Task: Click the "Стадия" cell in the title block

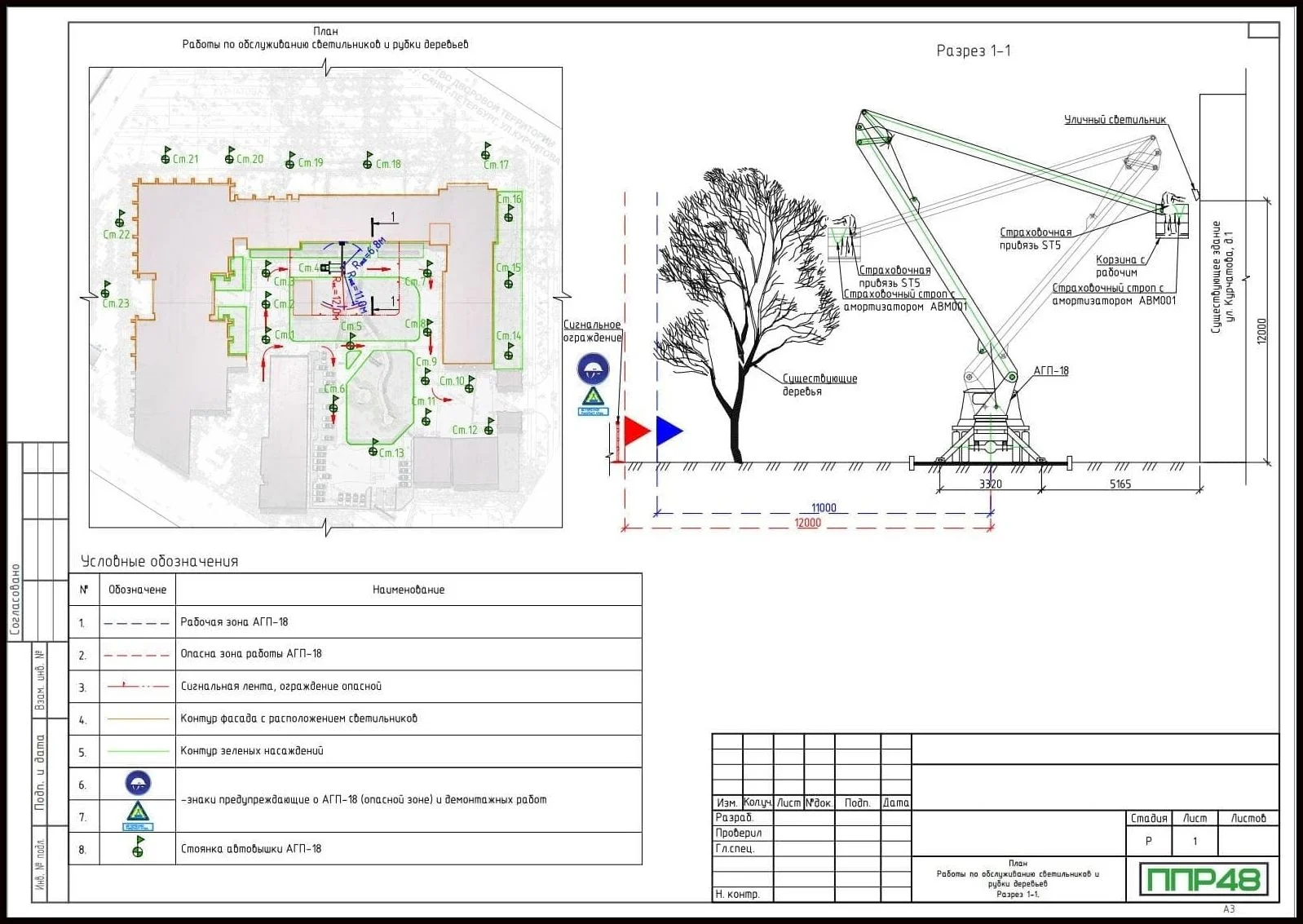Action: [x=1148, y=818]
